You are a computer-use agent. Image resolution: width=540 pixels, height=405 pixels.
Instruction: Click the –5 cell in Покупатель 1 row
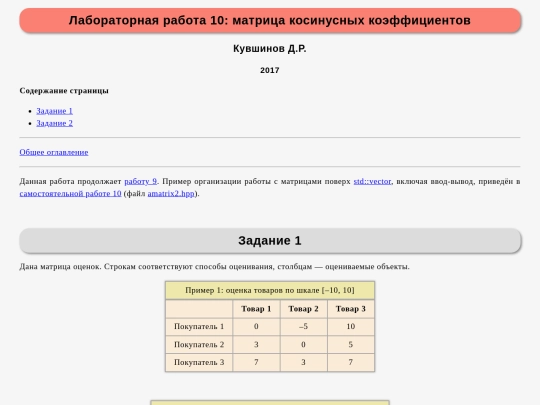coord(303,326)
